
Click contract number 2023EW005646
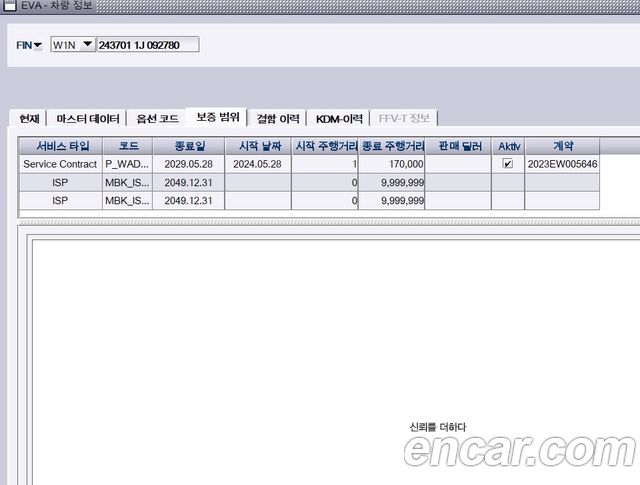tap(562, 164)
